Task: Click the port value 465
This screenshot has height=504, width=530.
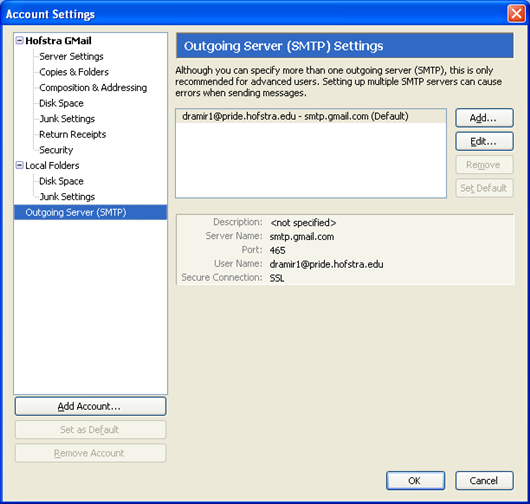Action: tap(277, 250)
